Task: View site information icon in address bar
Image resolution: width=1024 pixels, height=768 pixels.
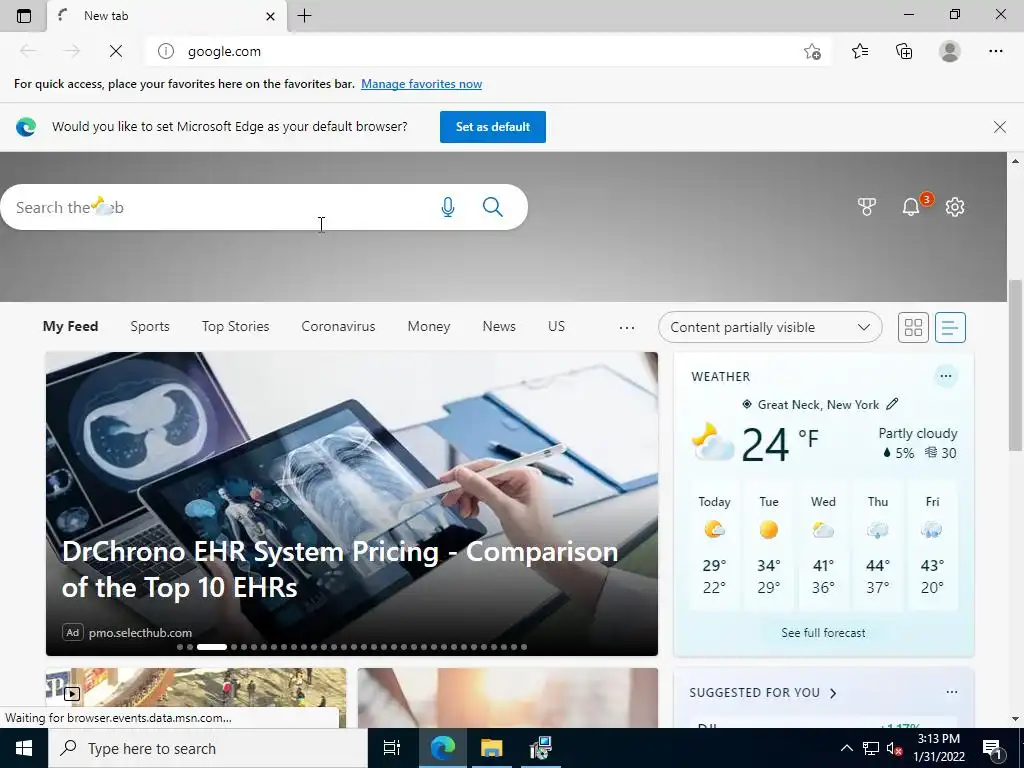Action: point(166,51)
